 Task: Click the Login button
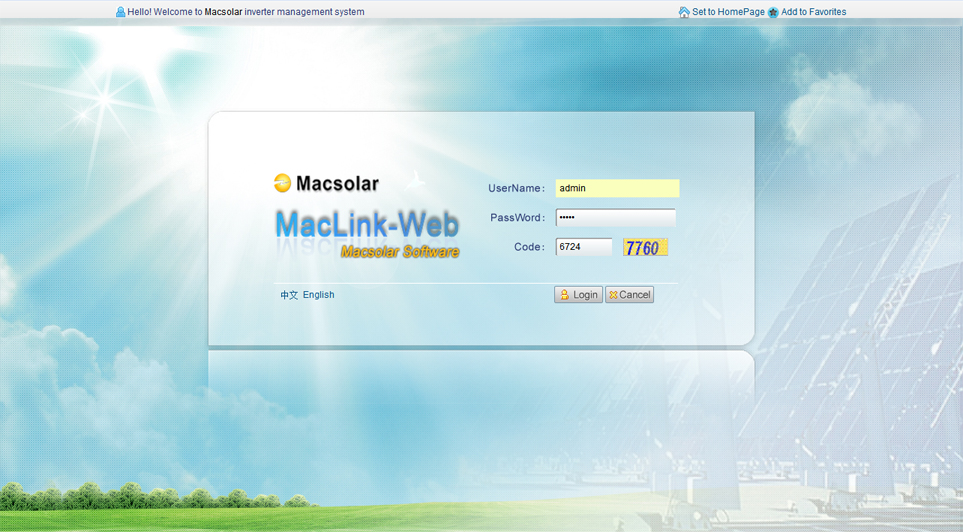pos(578,295)
